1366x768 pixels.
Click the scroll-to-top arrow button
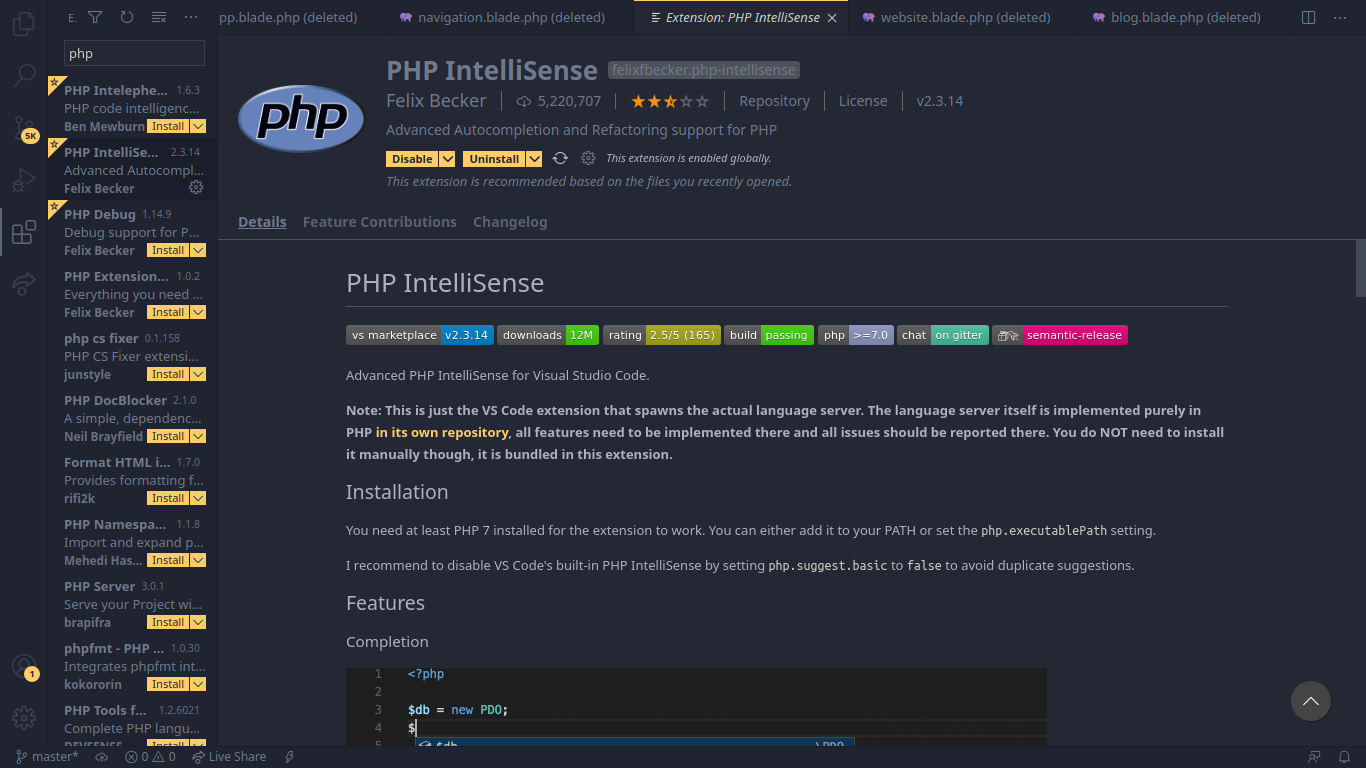pos(1310,701)
